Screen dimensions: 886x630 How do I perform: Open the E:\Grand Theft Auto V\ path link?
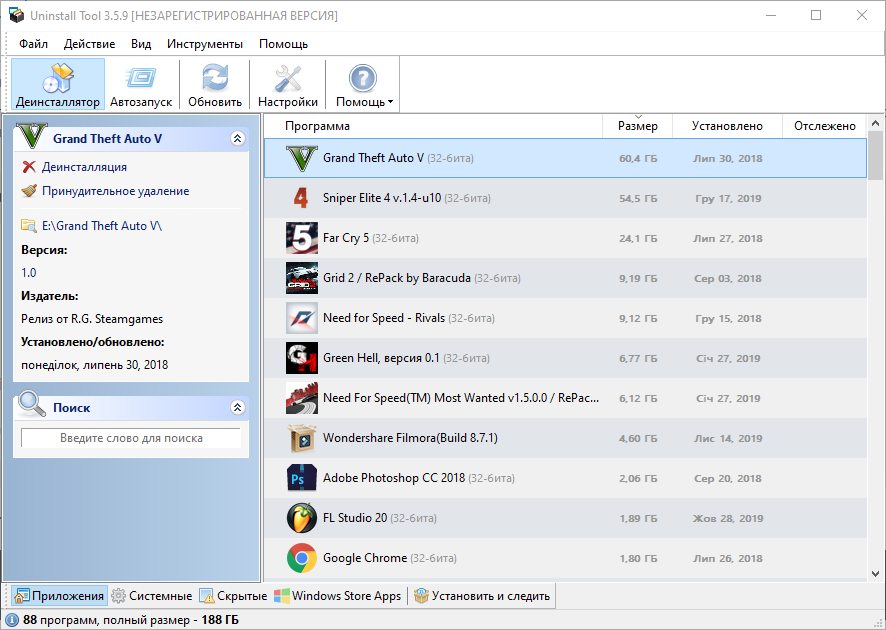[x=102, y=226]
